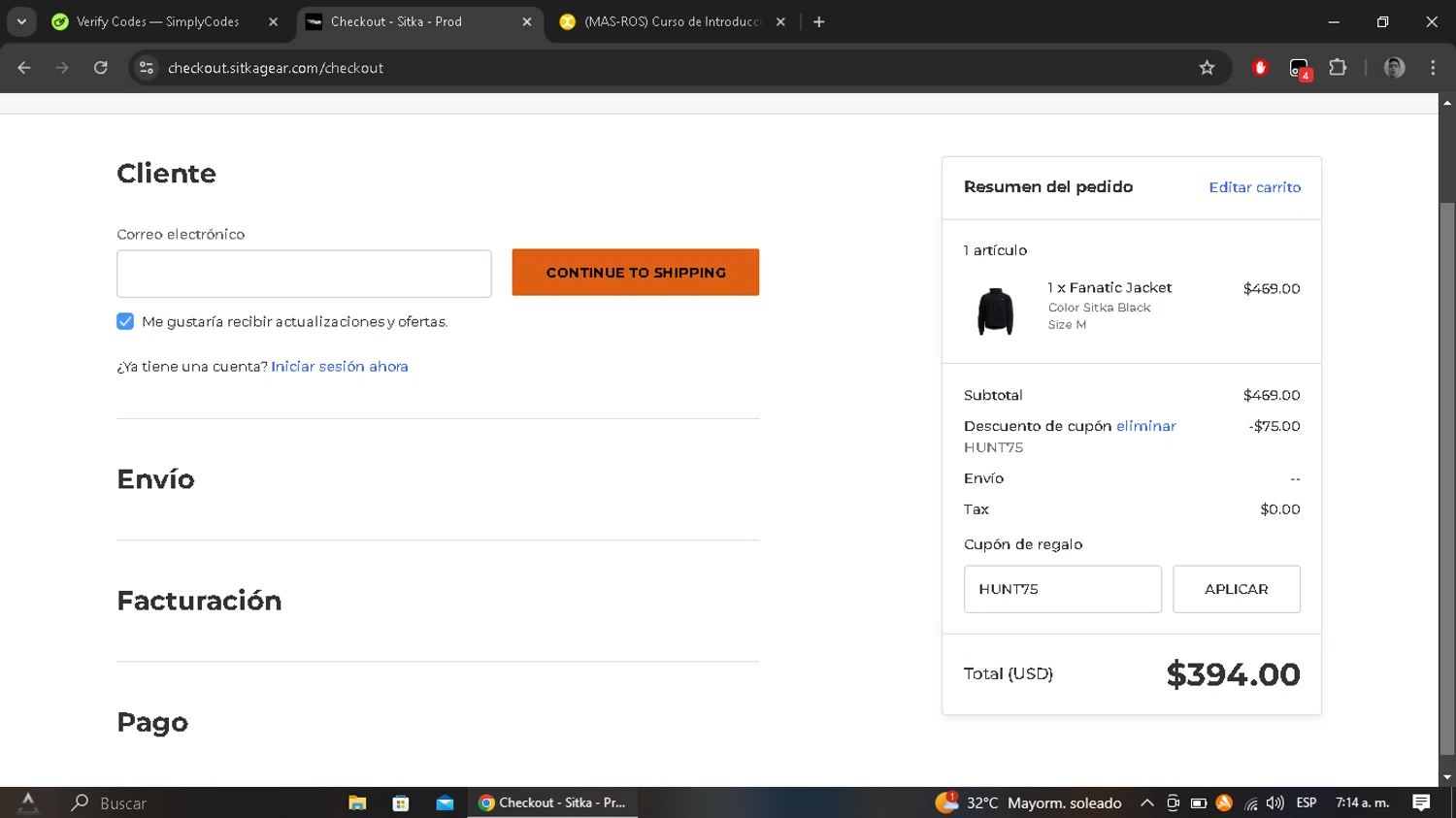
Task: Click the red shield extension icon
Action: (1260, 68)
